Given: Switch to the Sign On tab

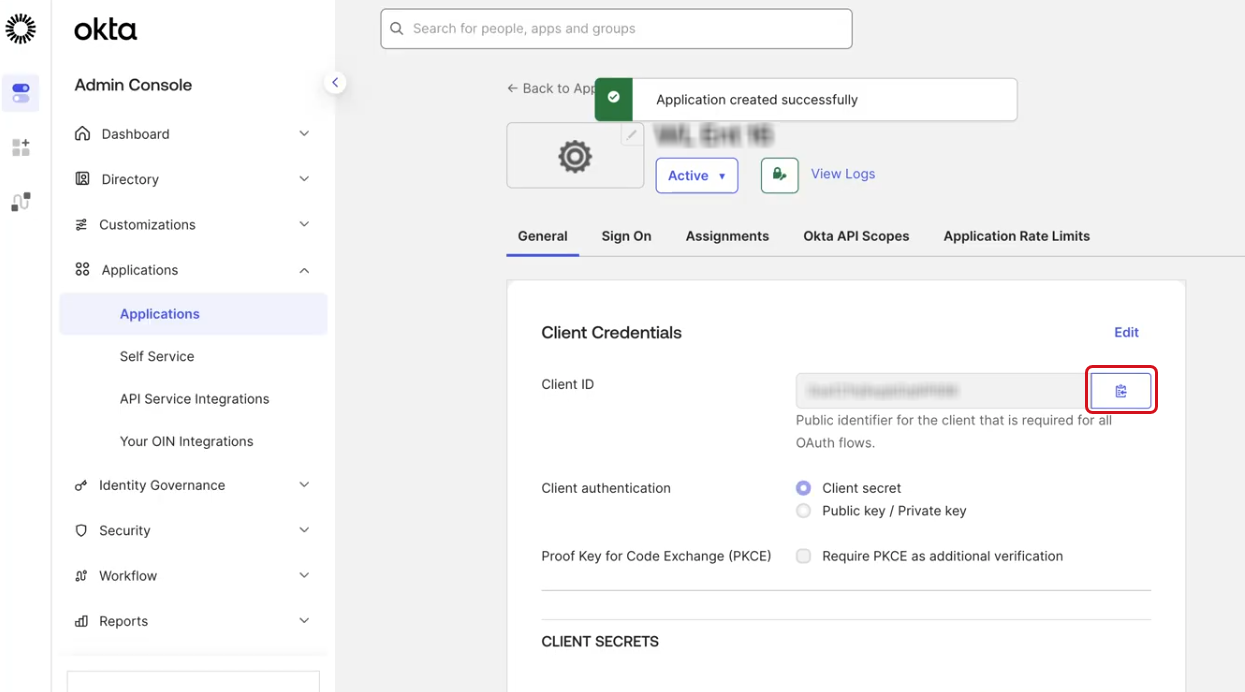Looking at the screenshot, I should point(626,236).
